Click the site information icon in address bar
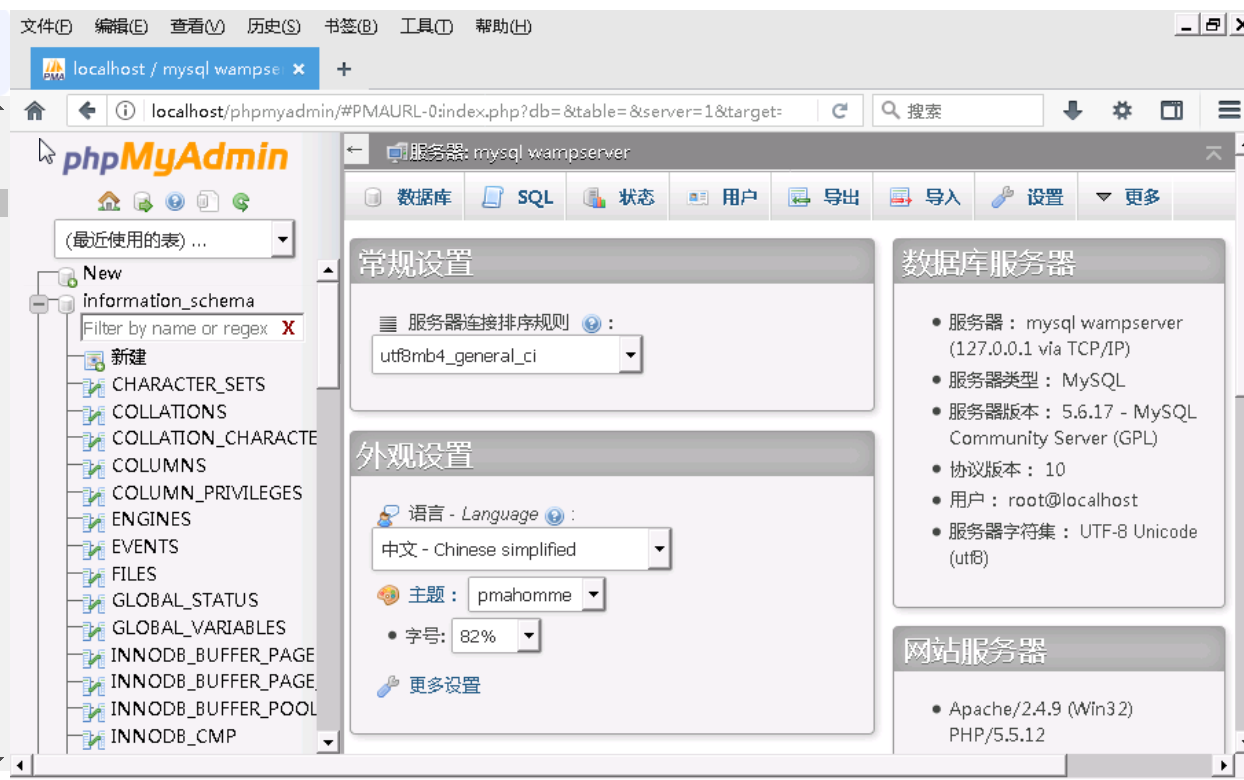 (125, 111)
